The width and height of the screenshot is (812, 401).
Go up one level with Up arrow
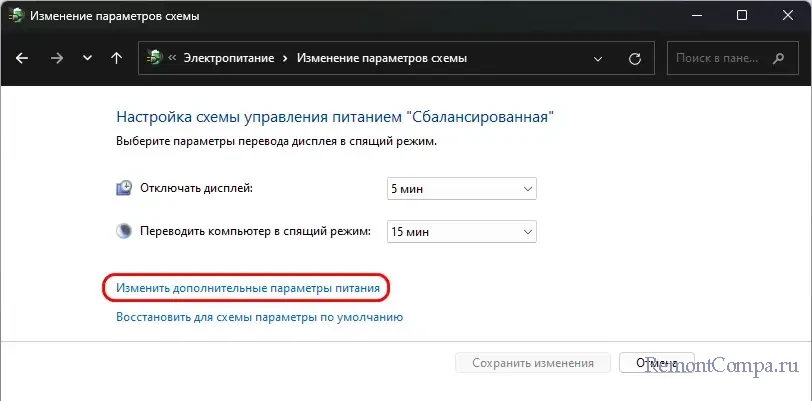(x=116, y=58)
